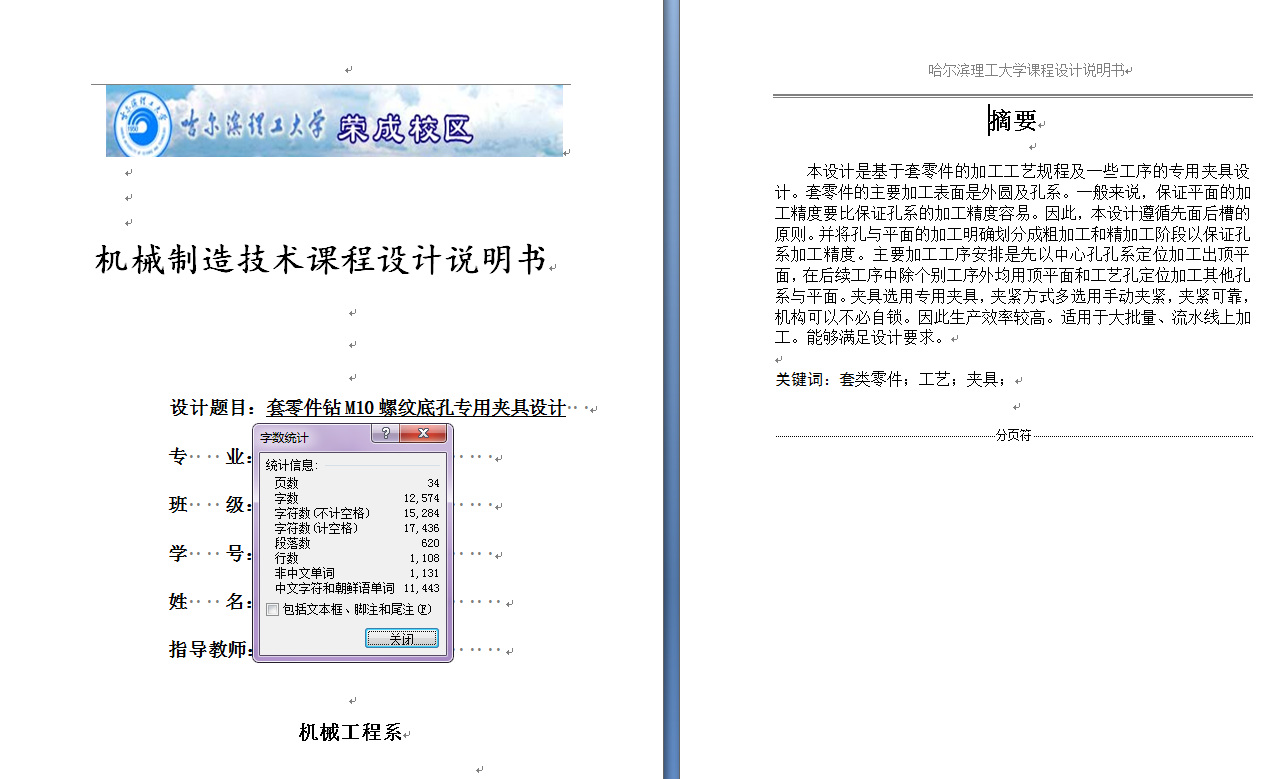The width and height of the screenshot is (1267, 779).
Task: Click the page header 哈尔滨理工大学课程设计说明书
Action: point(1026,70)
